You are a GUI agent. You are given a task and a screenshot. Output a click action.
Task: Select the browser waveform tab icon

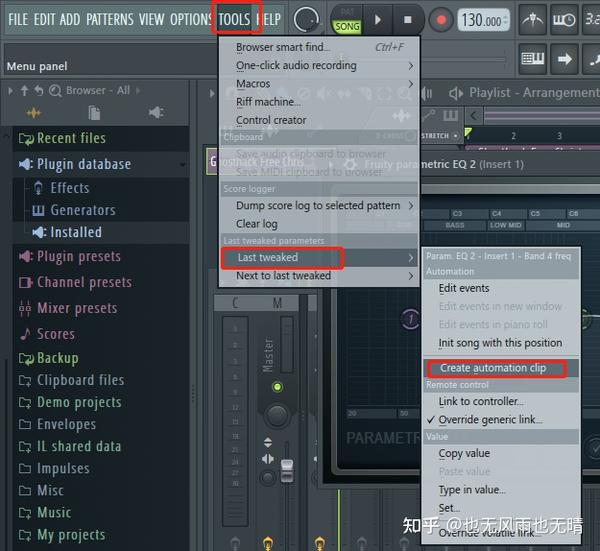34,113
